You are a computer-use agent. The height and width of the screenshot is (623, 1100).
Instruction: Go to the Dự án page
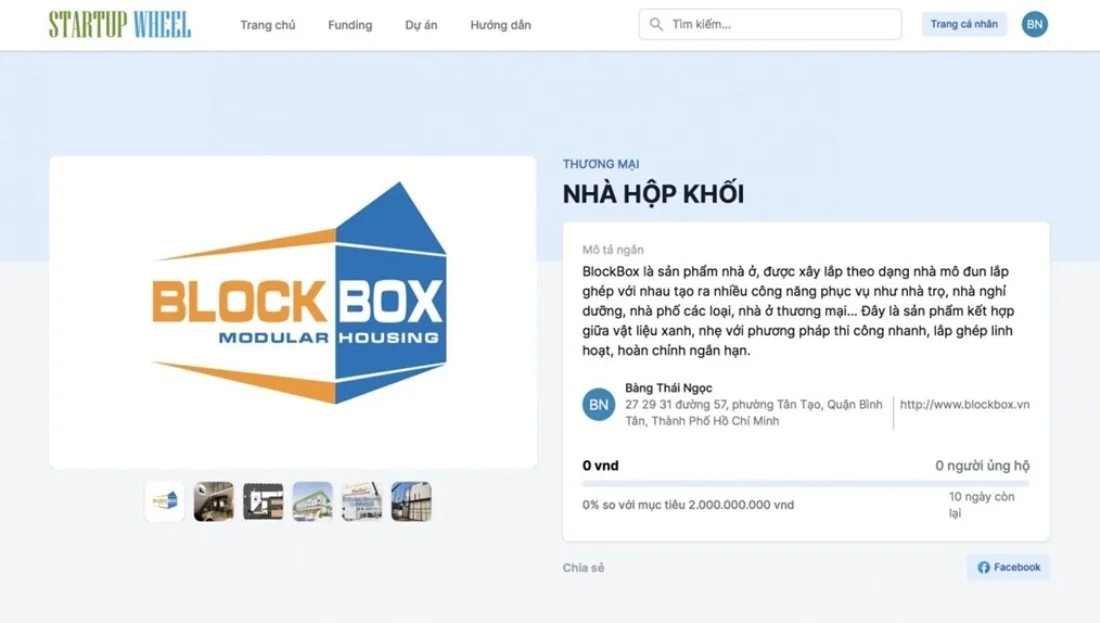pos(421,25)
